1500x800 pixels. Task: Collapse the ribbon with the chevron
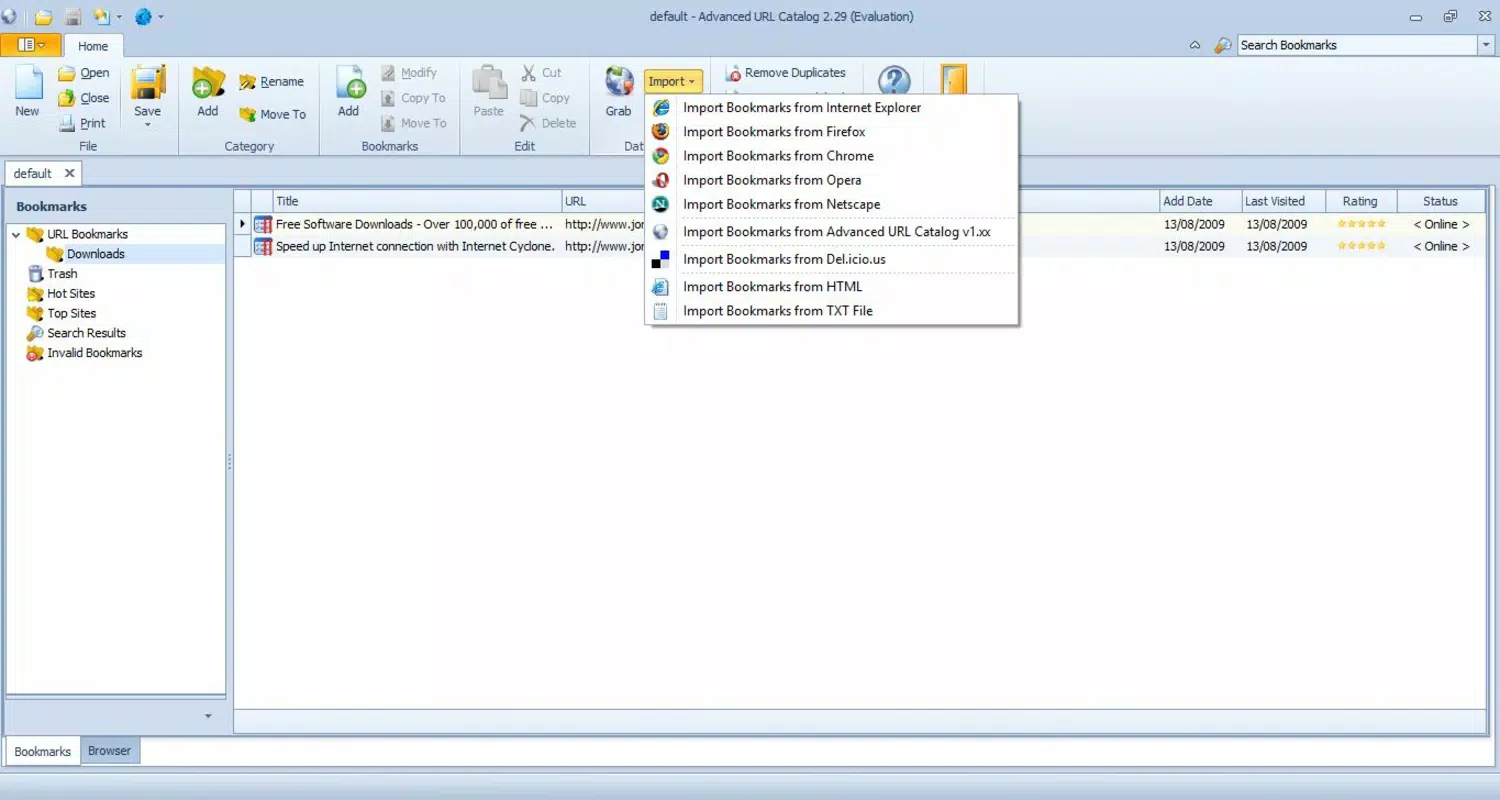pos(1195,45)
